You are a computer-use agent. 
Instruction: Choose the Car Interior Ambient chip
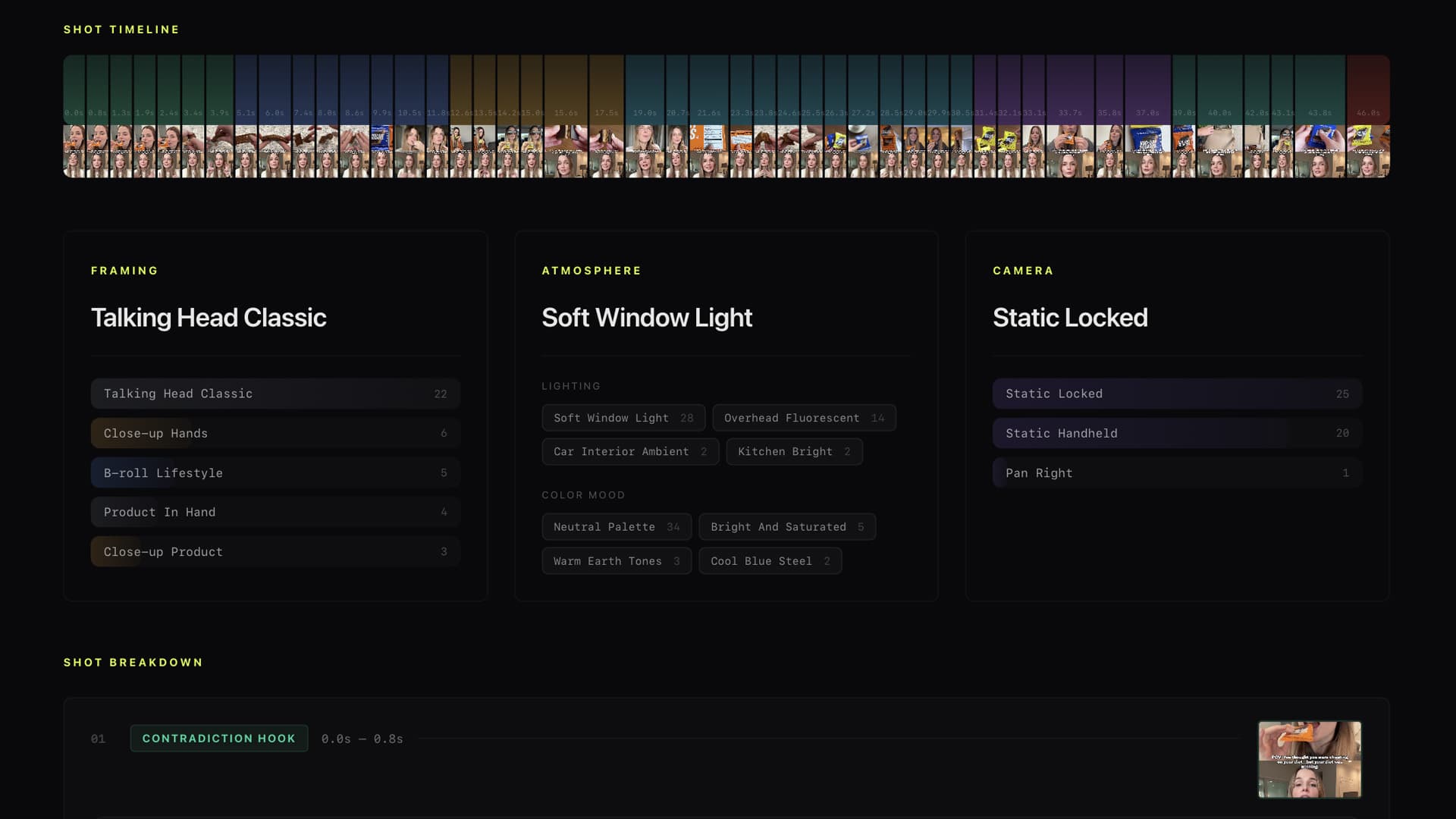630,451
